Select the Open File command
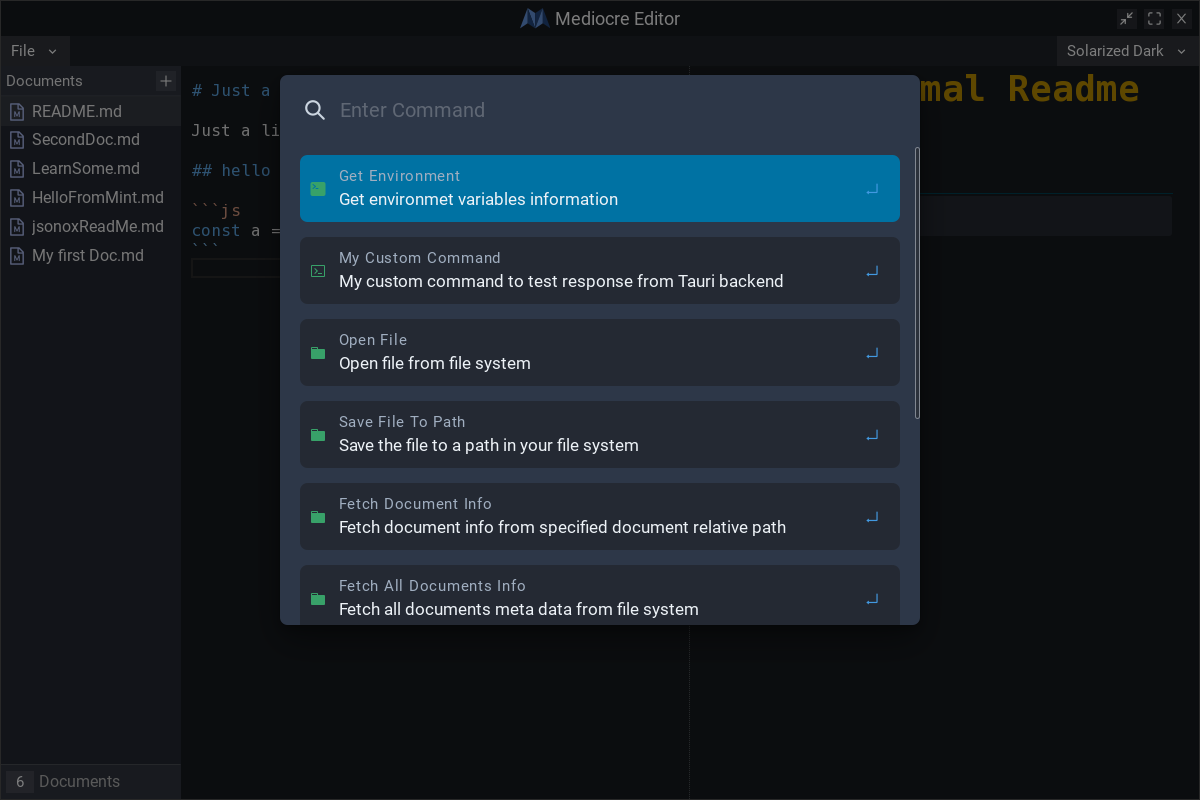The height and width of the screenshot is (800, 1200). click(600, 352)
